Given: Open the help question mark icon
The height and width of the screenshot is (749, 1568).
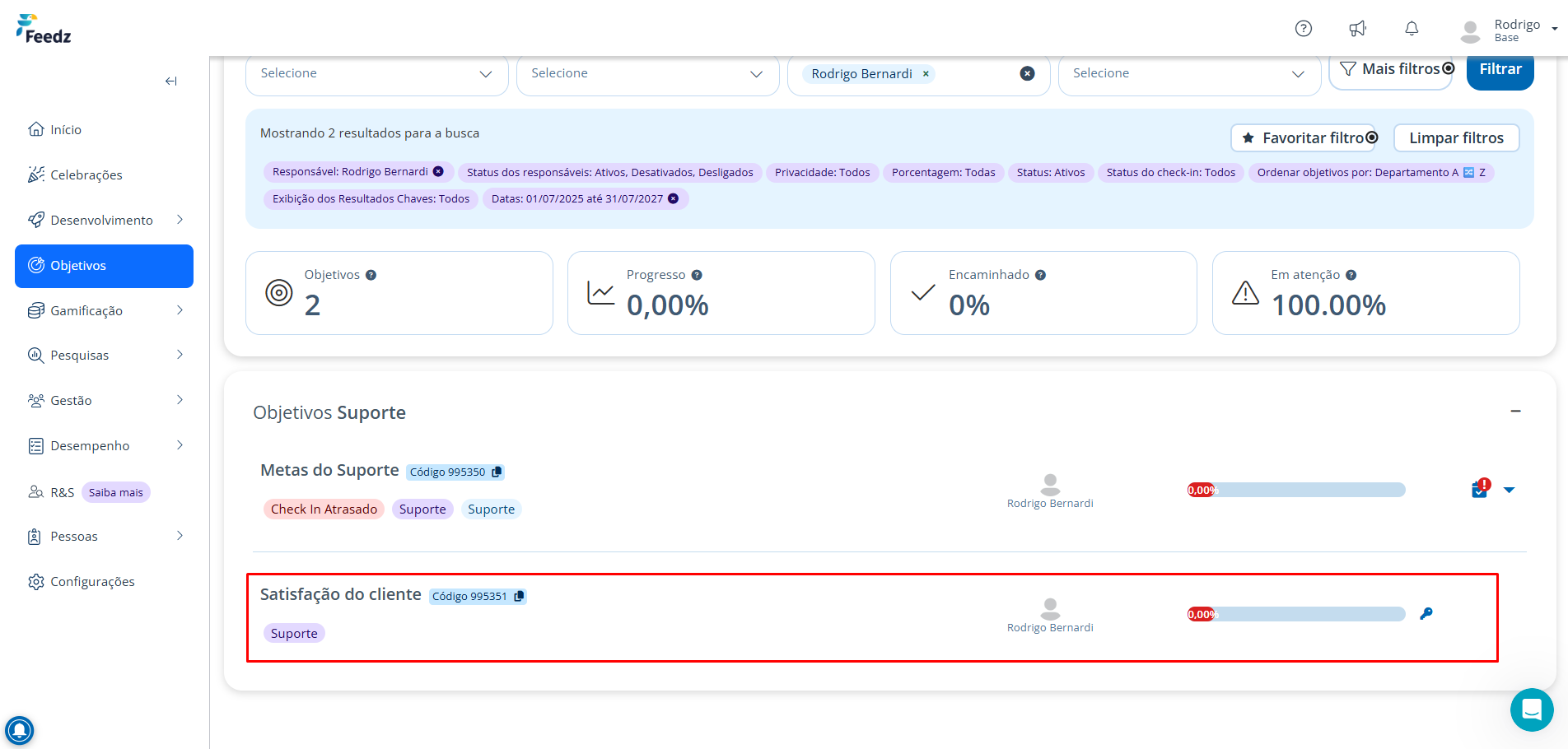Looking at the screenshot, I should [1304, 29].
